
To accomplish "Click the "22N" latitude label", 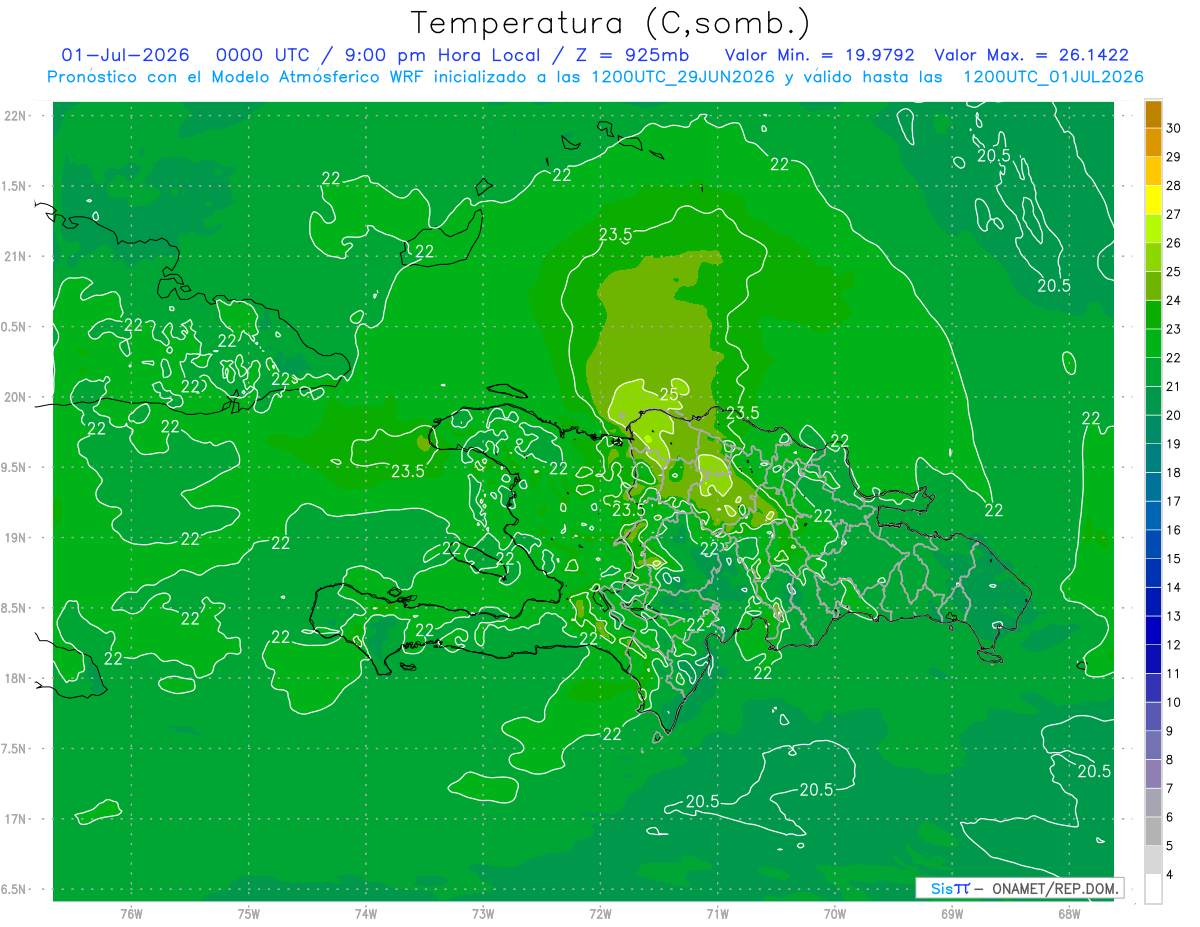I will click(14, 116).
